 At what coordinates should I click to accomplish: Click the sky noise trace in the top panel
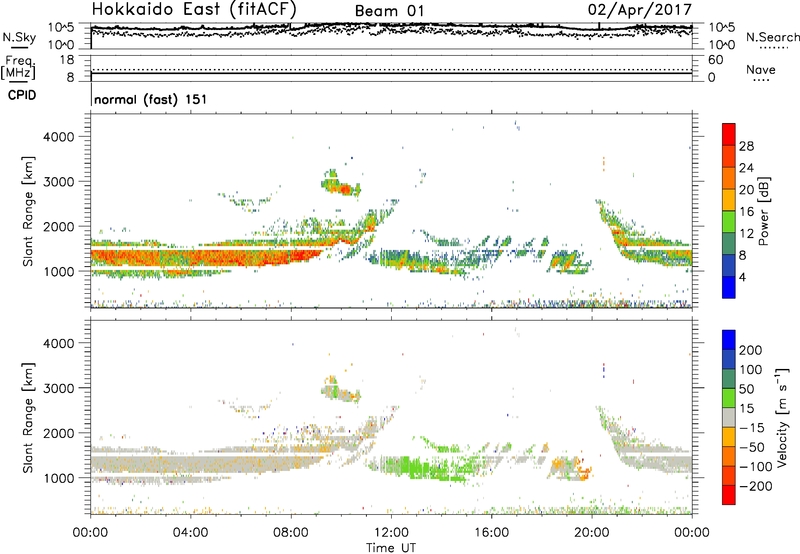click(391, 26)
